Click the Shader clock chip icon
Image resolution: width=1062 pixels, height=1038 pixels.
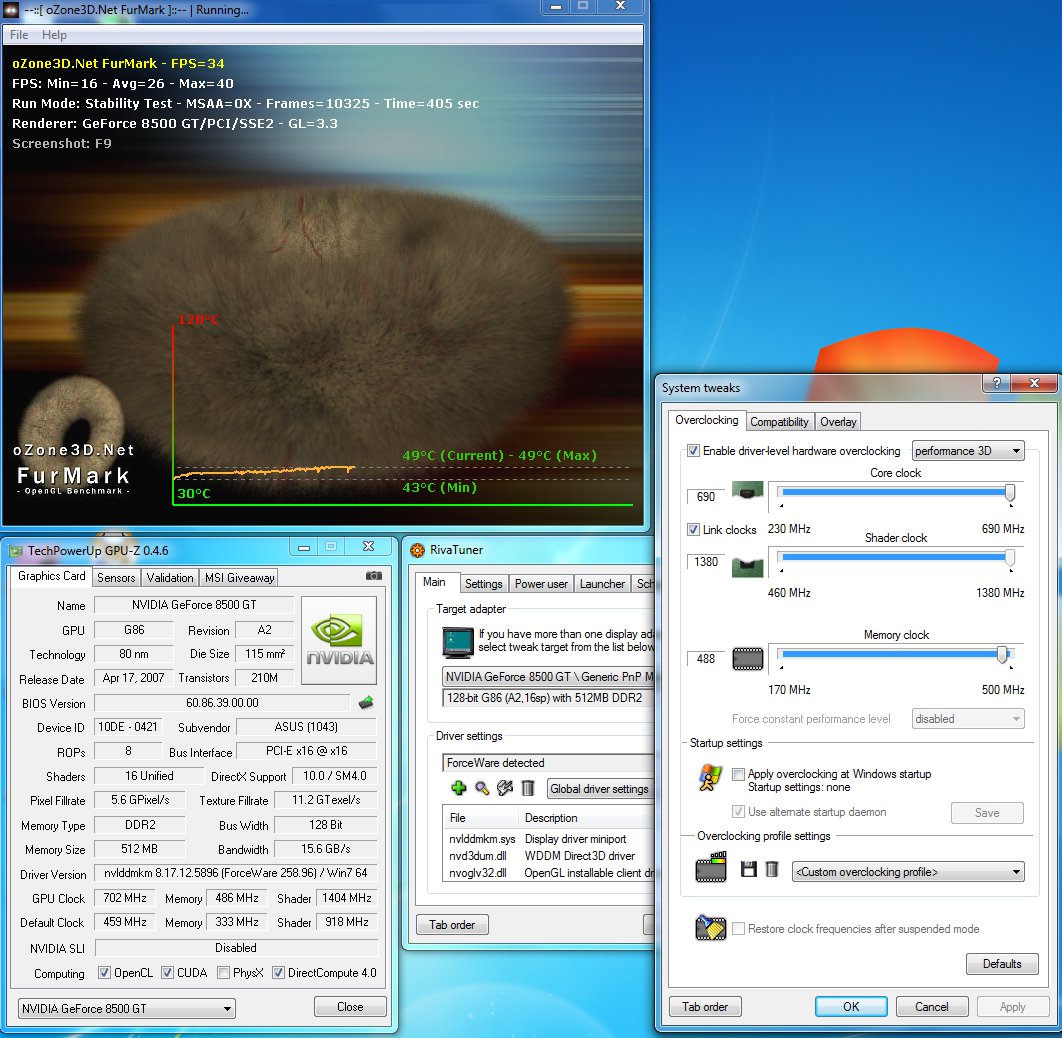pos(748,566)
